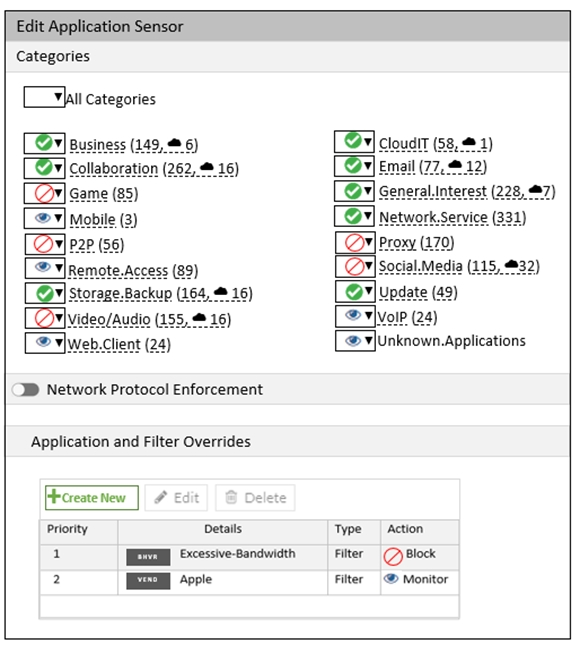Click the Delete override button
Image resolution: width=580 pixels, height=652 pixels.
point(255,497)
